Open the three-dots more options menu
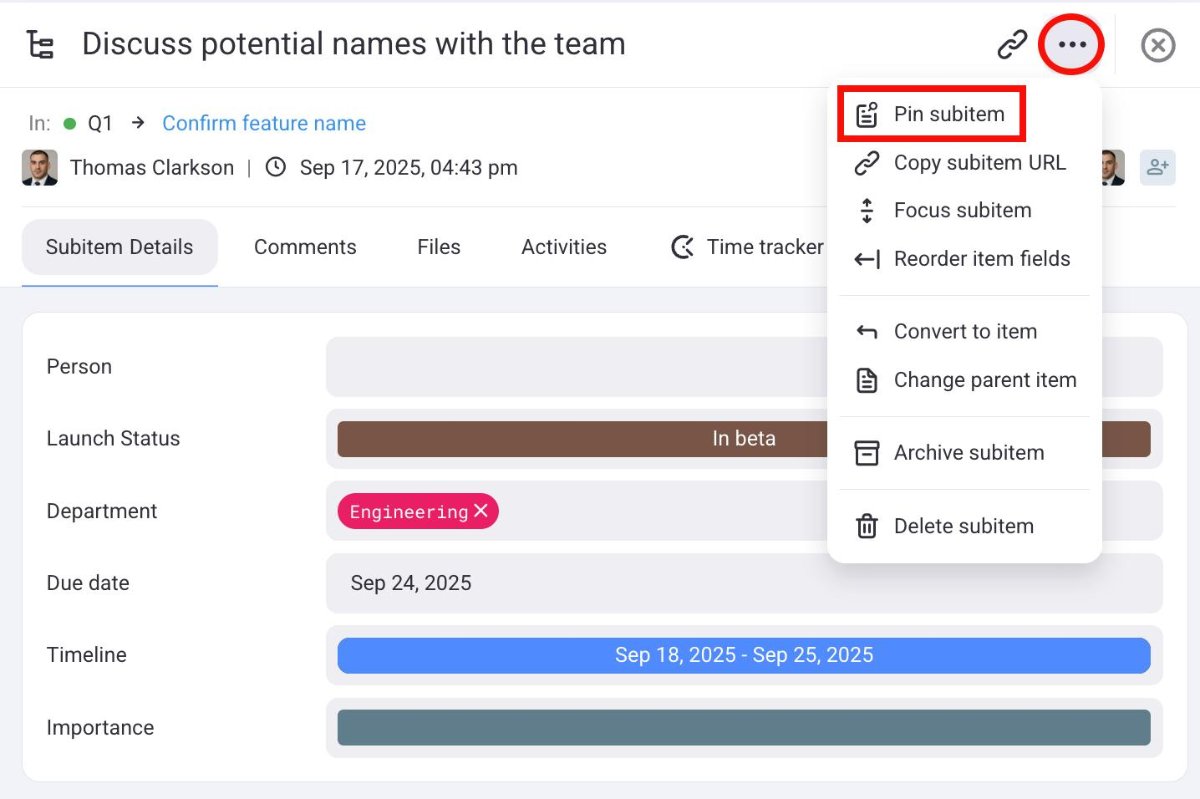The image size is (1200, 799). click(1071, 45)
